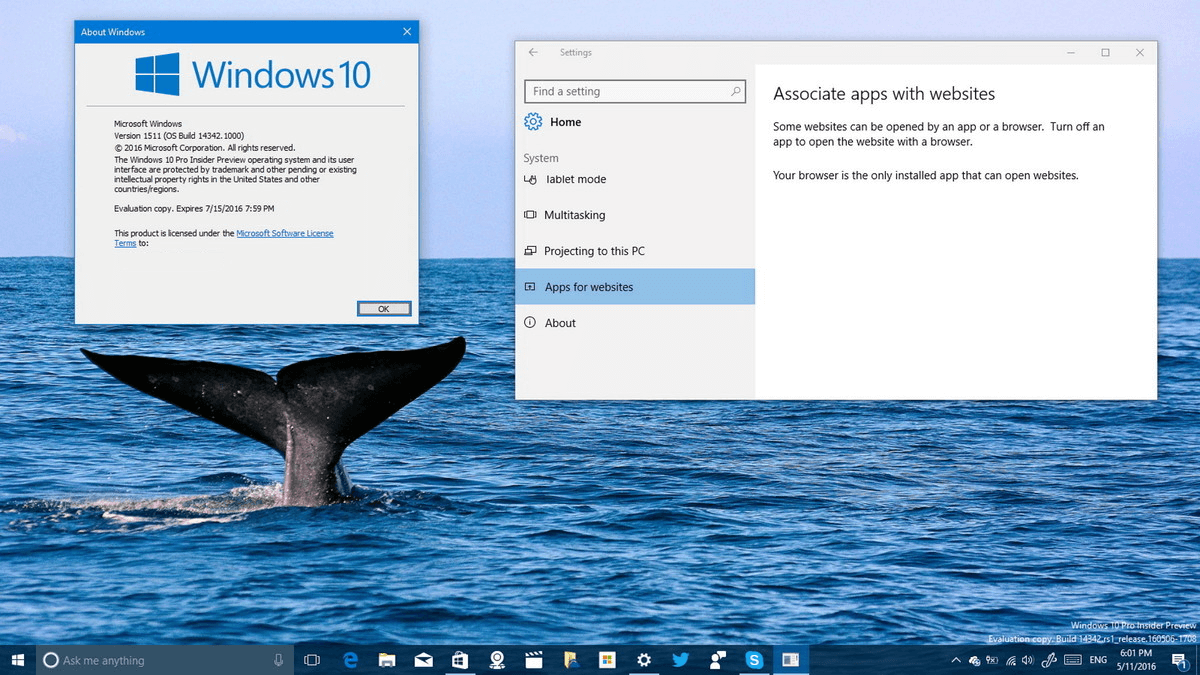
Task: Open Windows Ink Workspace pen icon
Action: click(x=1049, y=660)
